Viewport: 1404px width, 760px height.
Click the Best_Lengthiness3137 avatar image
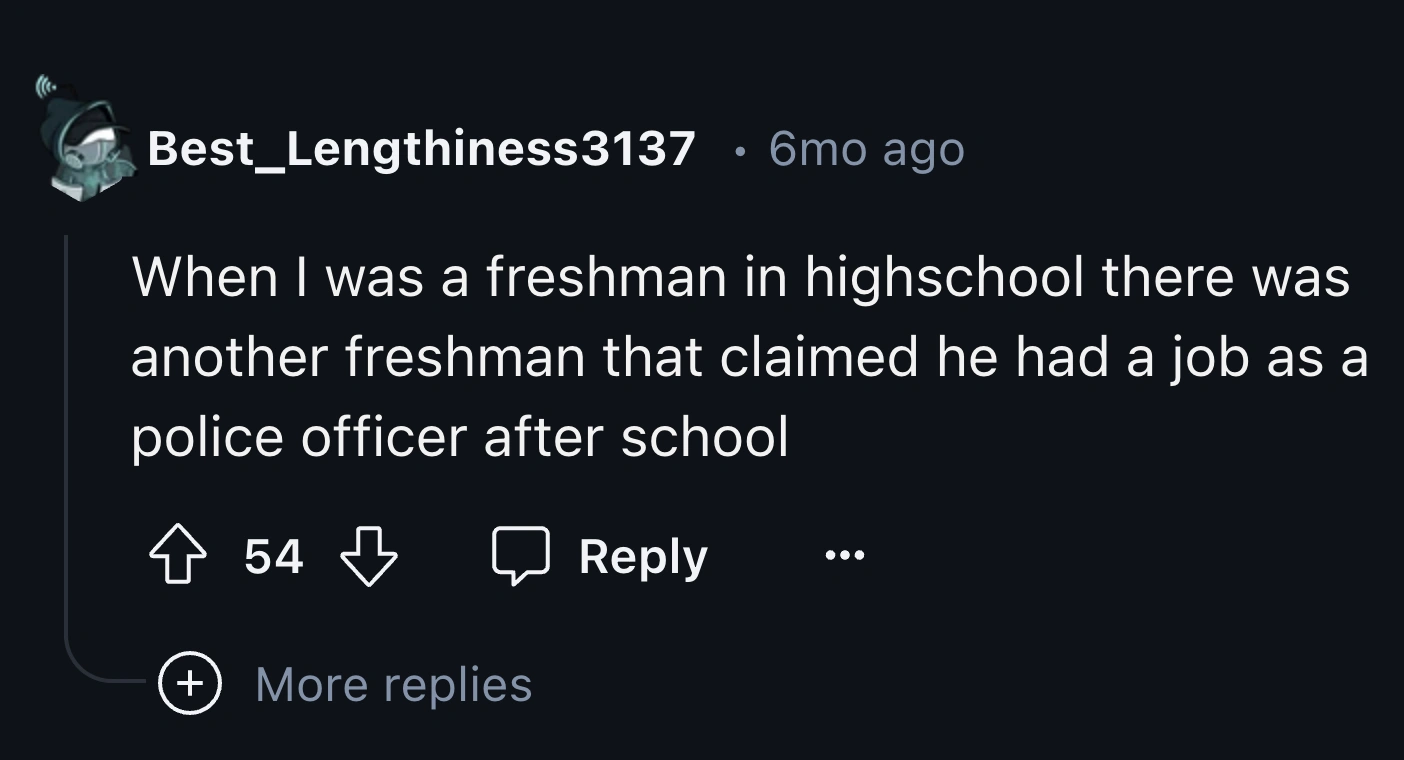click(x=90, y=150)
